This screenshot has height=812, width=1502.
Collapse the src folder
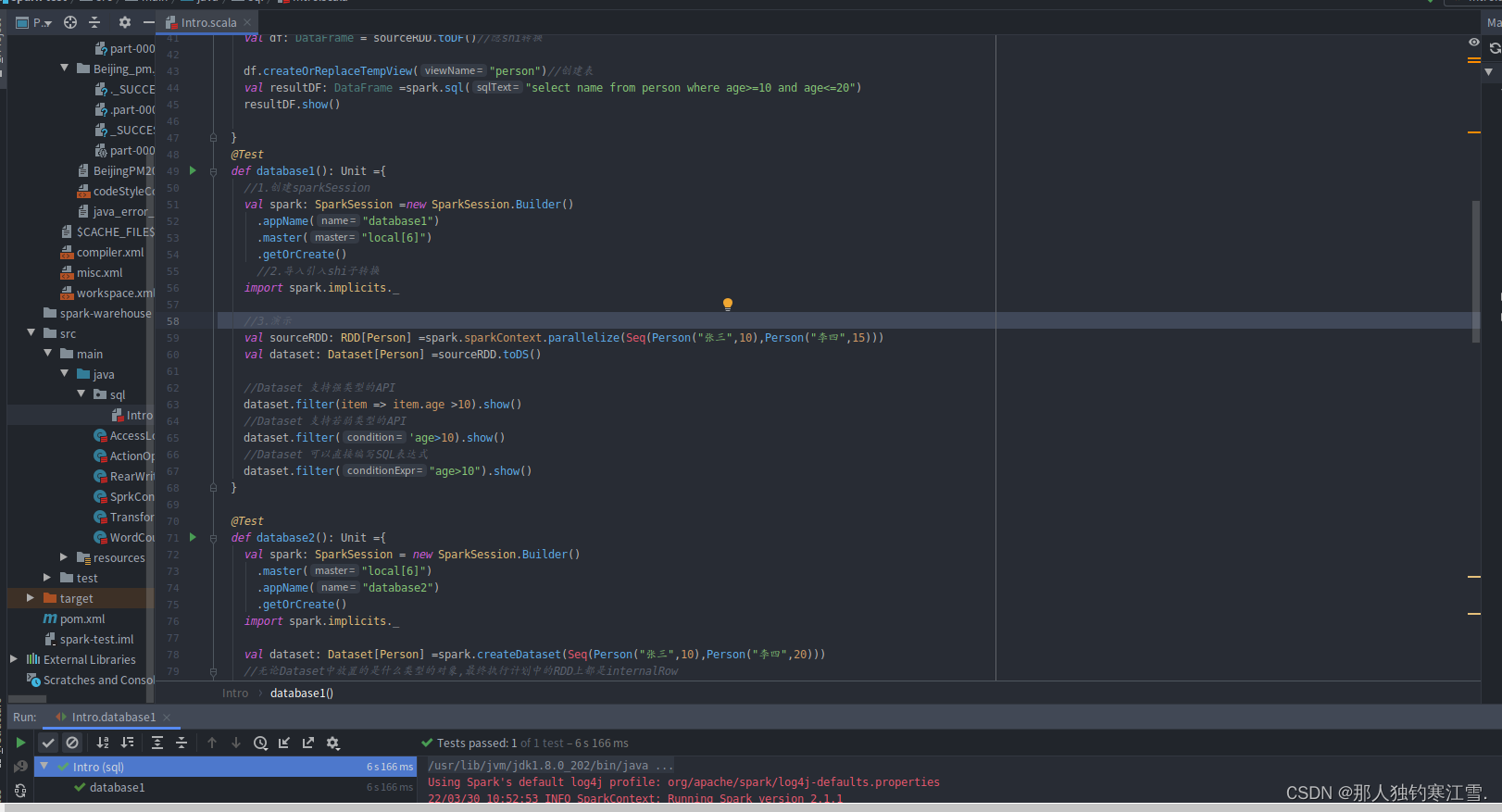coord(31,332)
